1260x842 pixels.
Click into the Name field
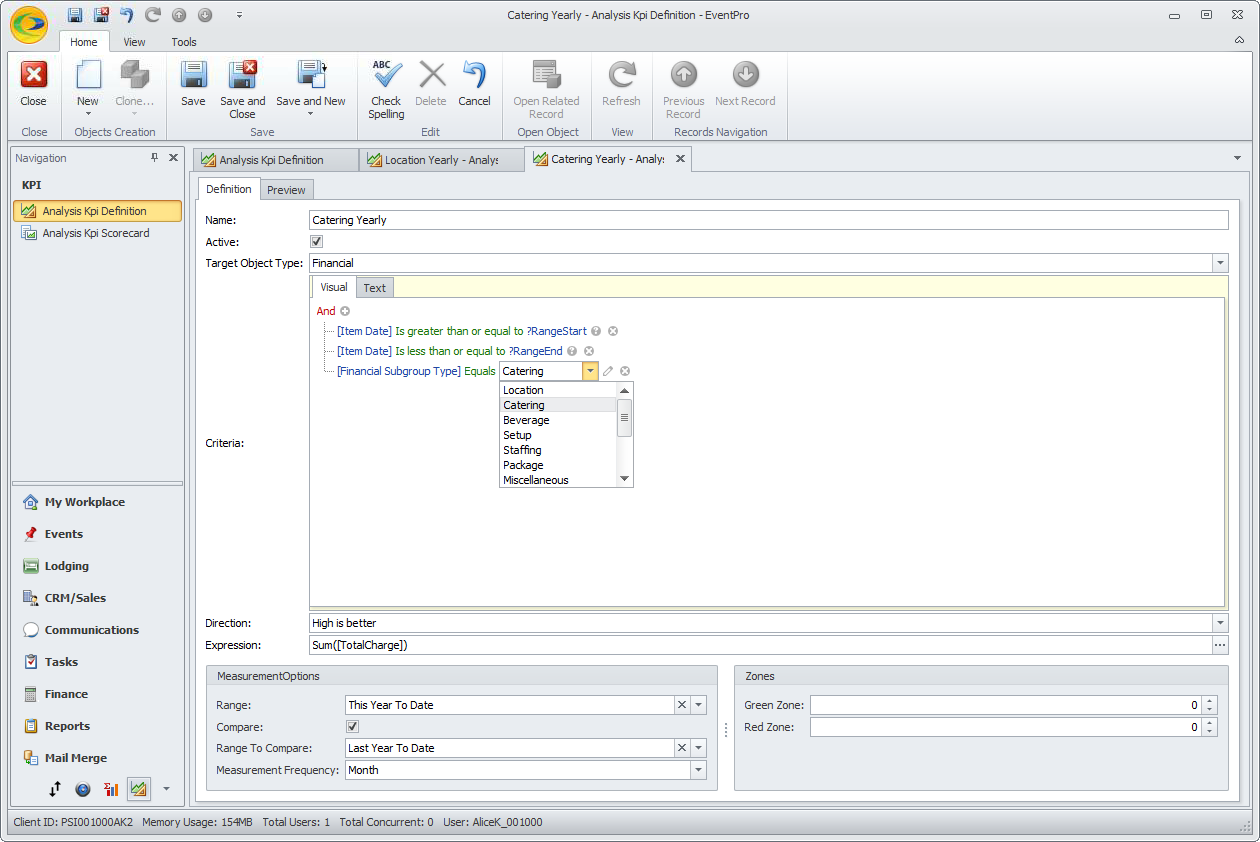(768, 220)
